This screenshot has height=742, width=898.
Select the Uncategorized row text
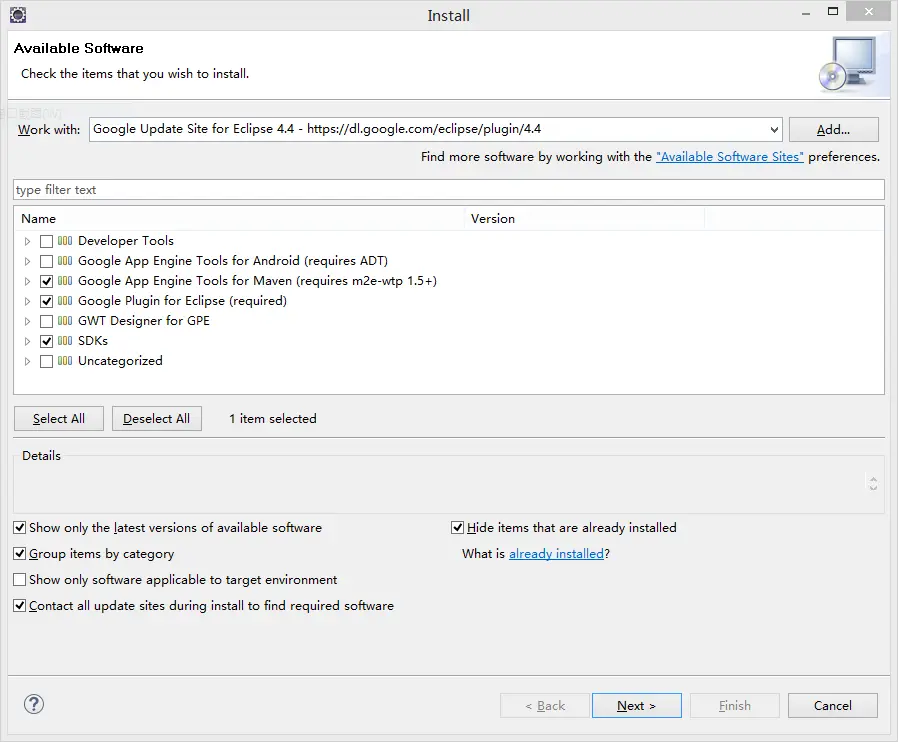point(120,361)
